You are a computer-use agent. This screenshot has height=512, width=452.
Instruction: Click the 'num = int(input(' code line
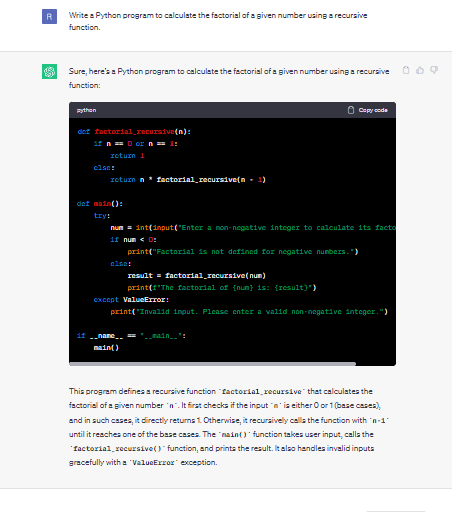[253, 228]
